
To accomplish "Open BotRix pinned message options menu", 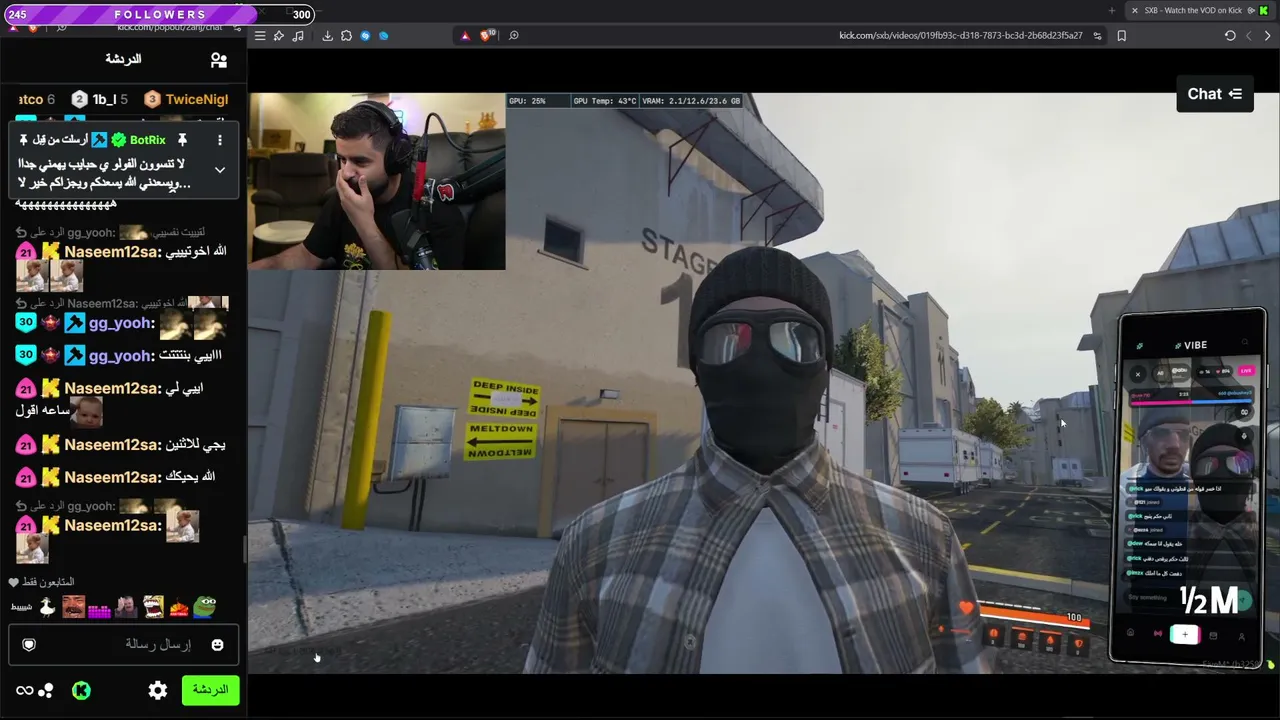I will pos(220,140).
